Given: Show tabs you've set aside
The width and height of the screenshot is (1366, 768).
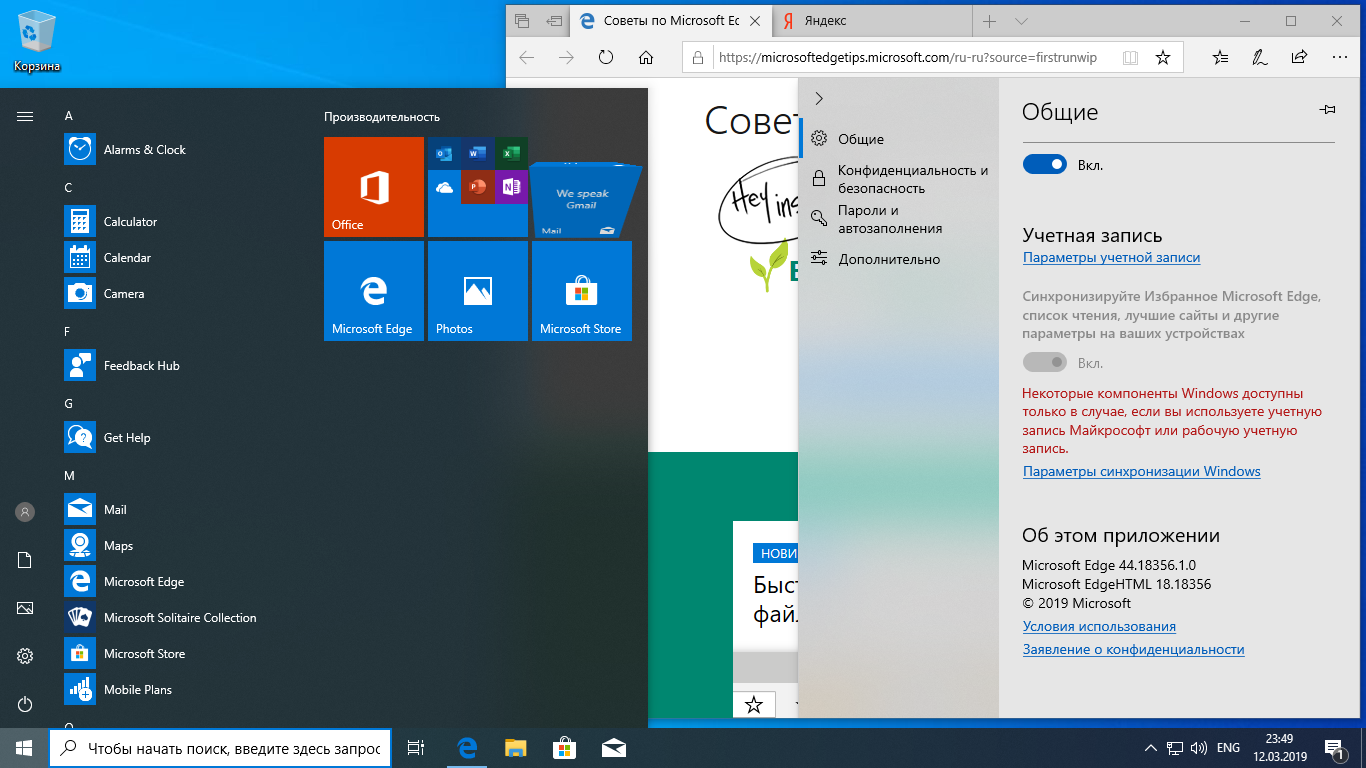Looking at the screenshot, I should pos(521,21).
